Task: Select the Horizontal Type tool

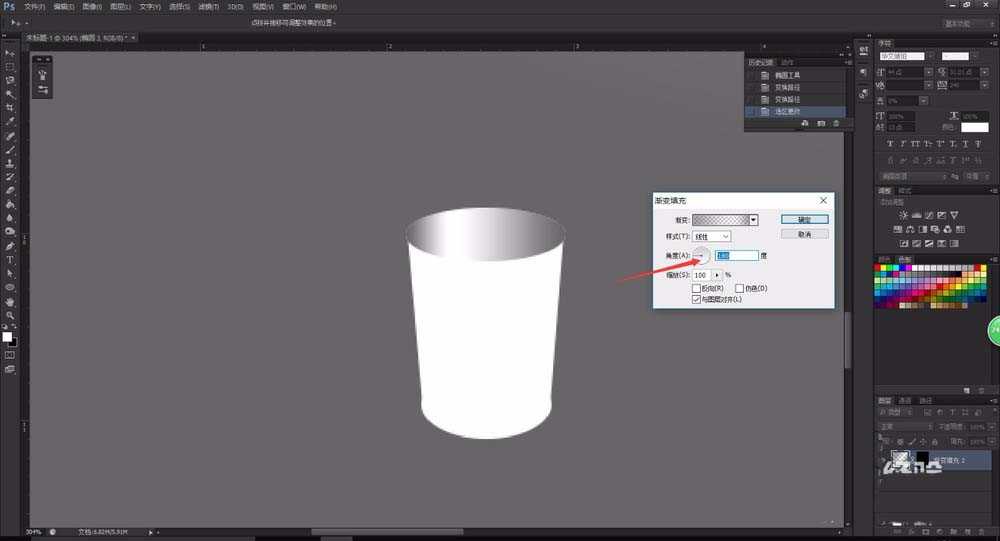Action: (10, 259)
